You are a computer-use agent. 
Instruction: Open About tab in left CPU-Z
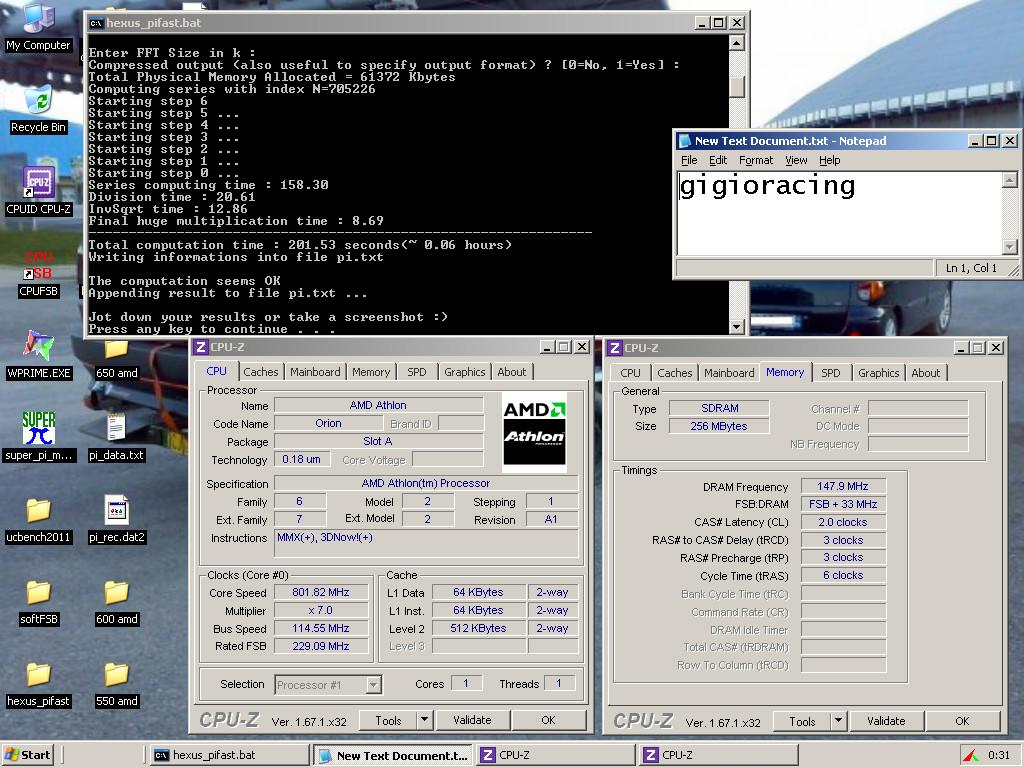coord(511,372)
